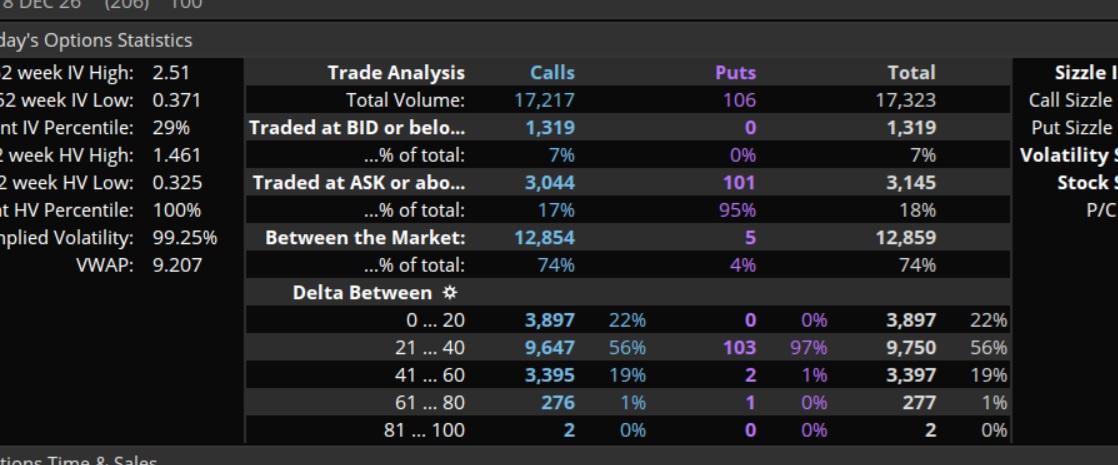Screen dimensions: 1118x465
Task: Click calls traded at bid value 1,319
Action: (x=550, y=128)
